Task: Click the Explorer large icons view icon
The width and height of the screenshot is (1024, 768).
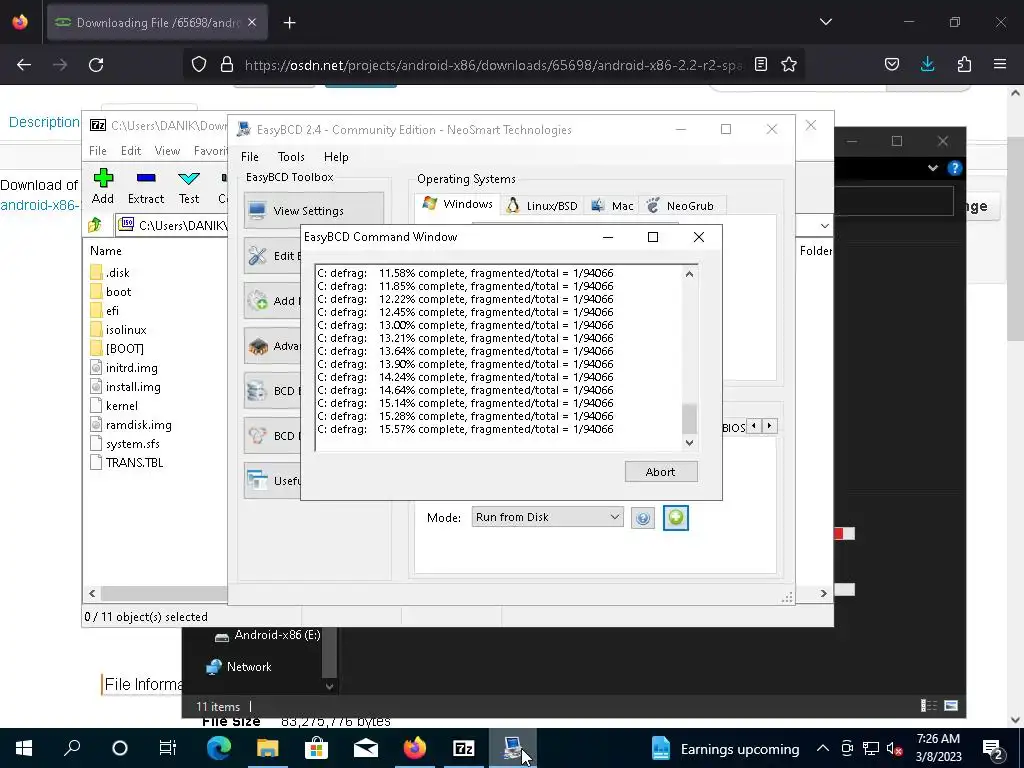Action: pyautogui.click(x=951, y=705)
